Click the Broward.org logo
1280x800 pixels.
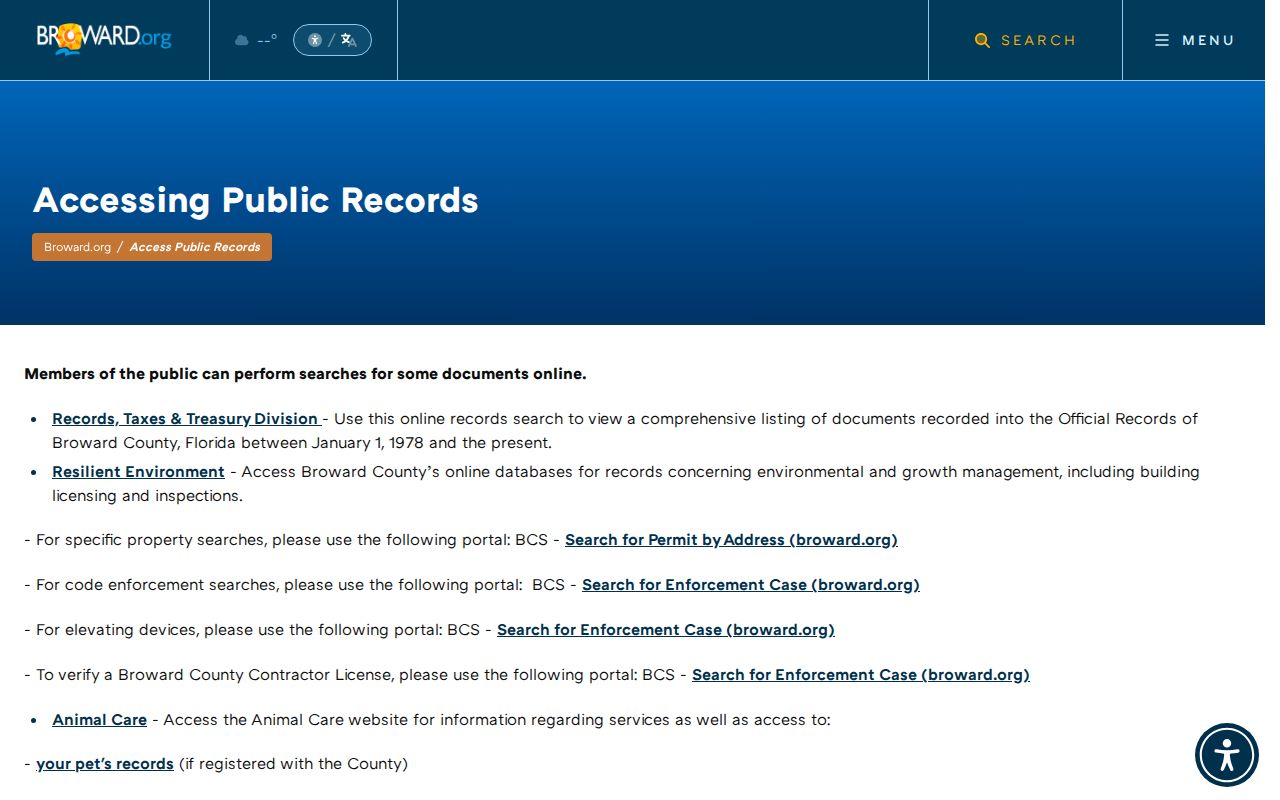tap(104, 39)
